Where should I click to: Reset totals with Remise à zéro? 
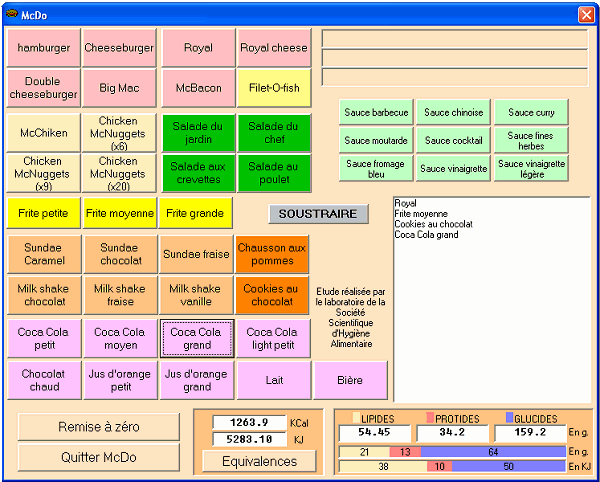pyautogui.click(x=99, y=427)
